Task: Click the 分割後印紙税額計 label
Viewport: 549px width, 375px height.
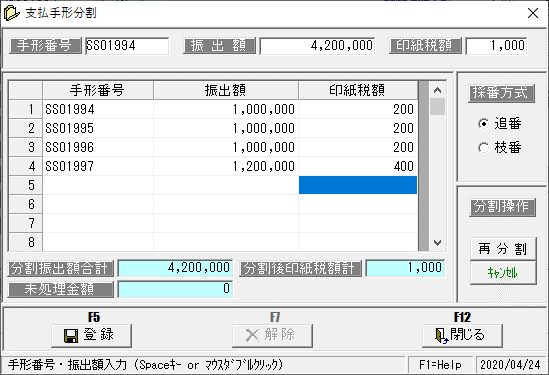Action: coord(300,269)
